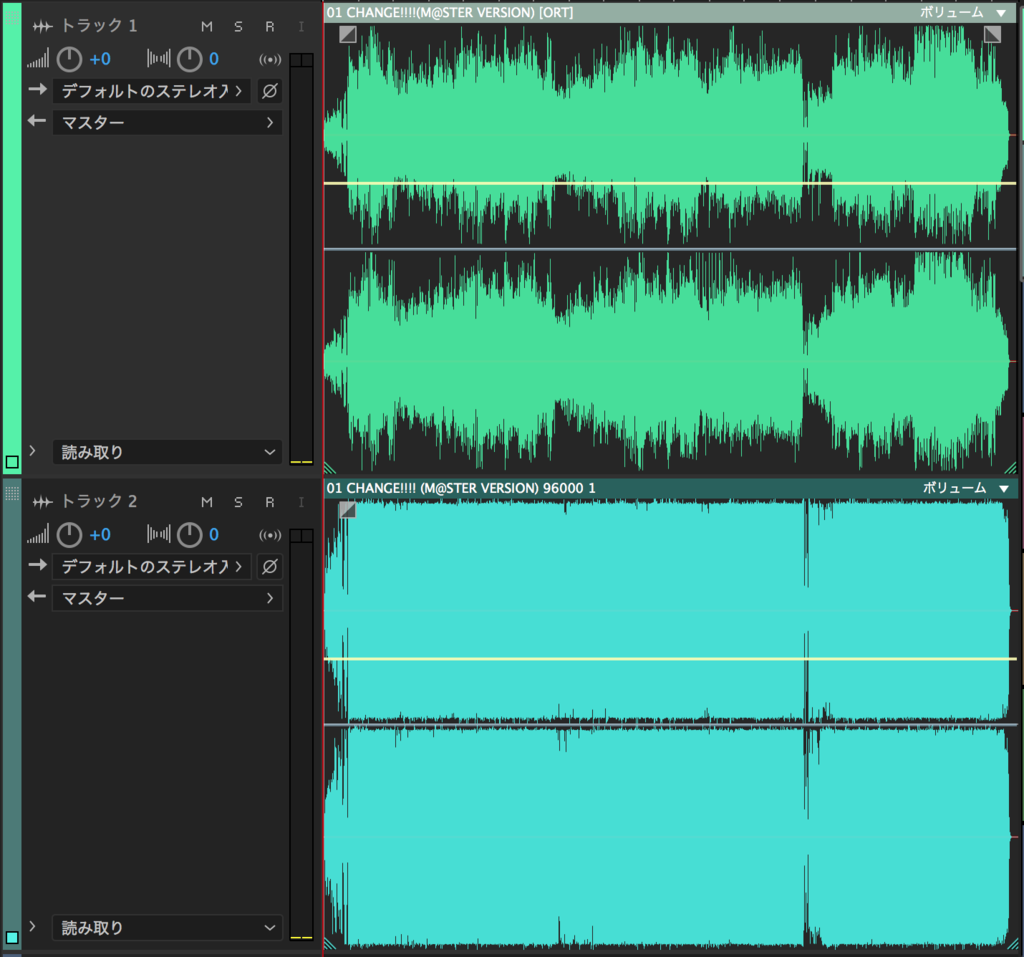
Task: Expand Track 1 automation lanes chevron
Action: point(32,451)
